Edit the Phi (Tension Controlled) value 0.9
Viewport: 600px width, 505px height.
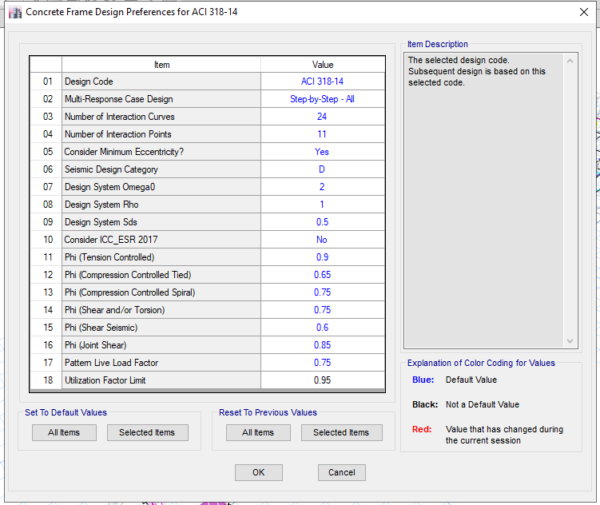[323, 257]
